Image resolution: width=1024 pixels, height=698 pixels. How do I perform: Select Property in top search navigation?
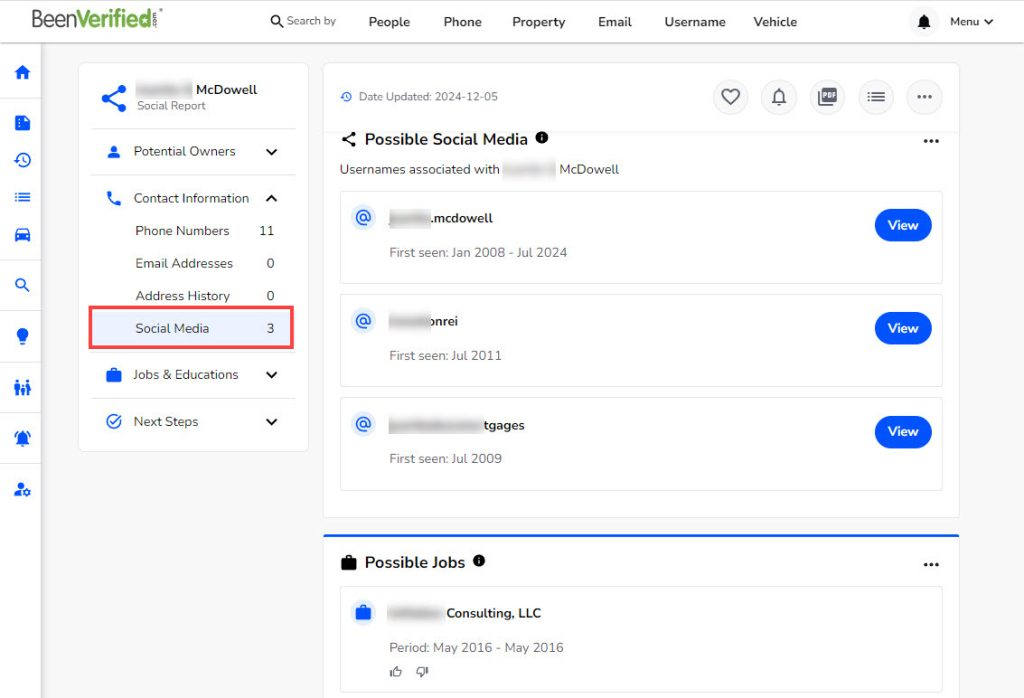tap(538, 22)
